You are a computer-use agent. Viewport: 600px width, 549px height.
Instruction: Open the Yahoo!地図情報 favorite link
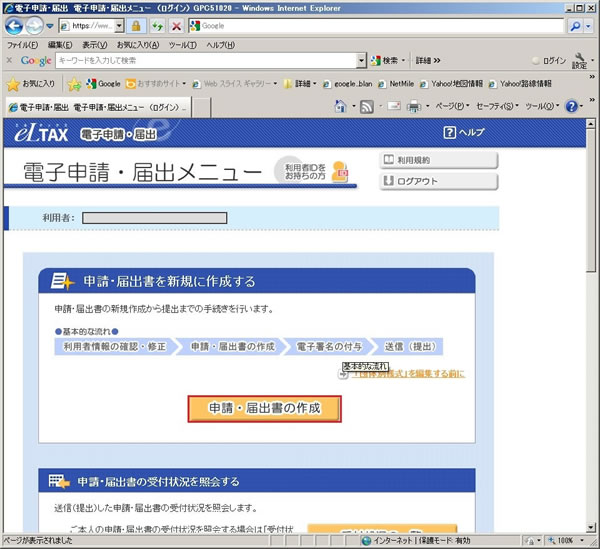tap(451, 84)
